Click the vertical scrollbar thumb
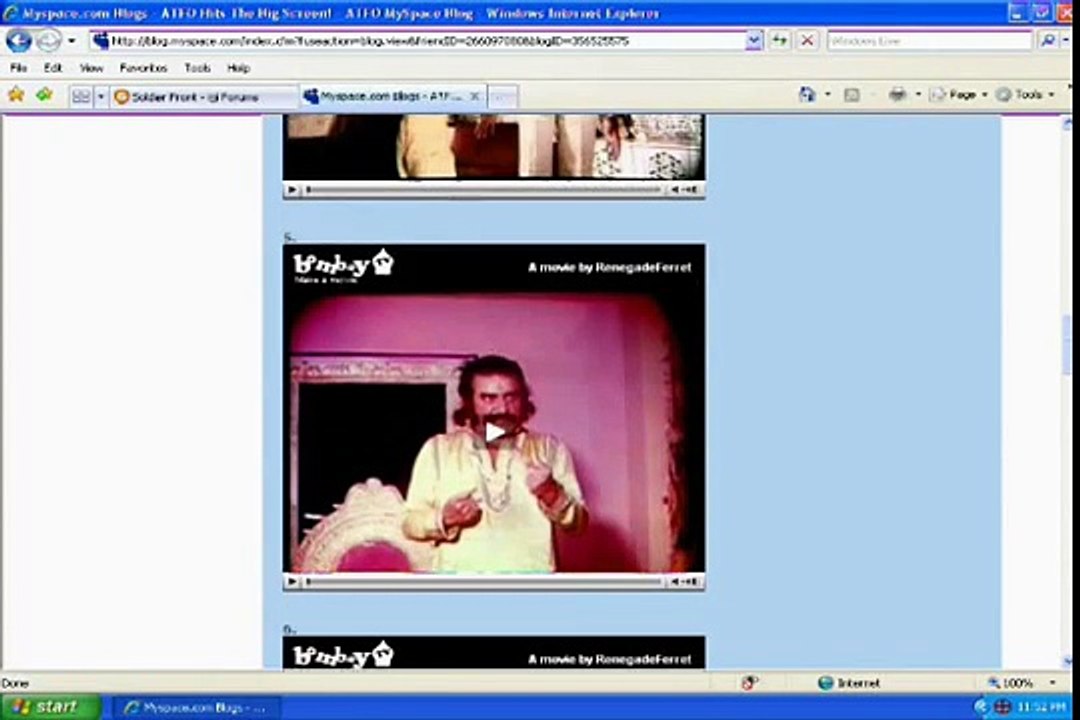The image size is (1080, 720). point(1068,344)
